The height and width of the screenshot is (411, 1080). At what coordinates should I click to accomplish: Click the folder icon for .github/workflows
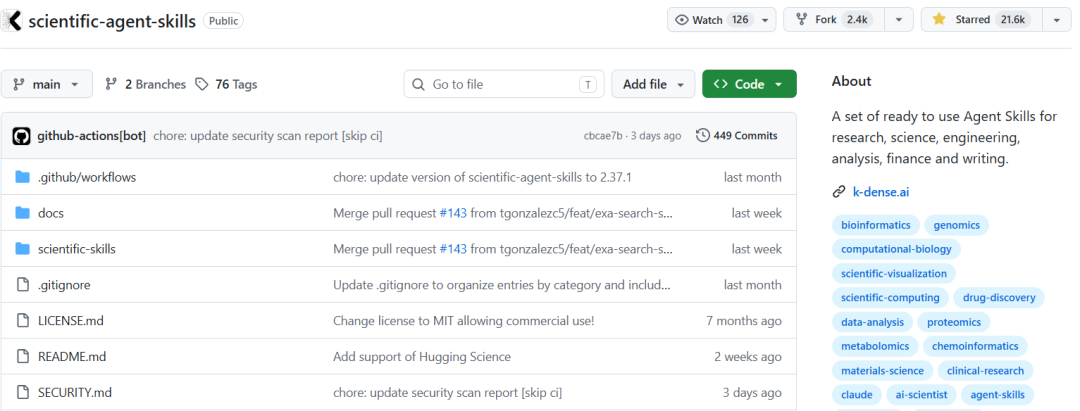pyautogui.click(x=23, y=177)
